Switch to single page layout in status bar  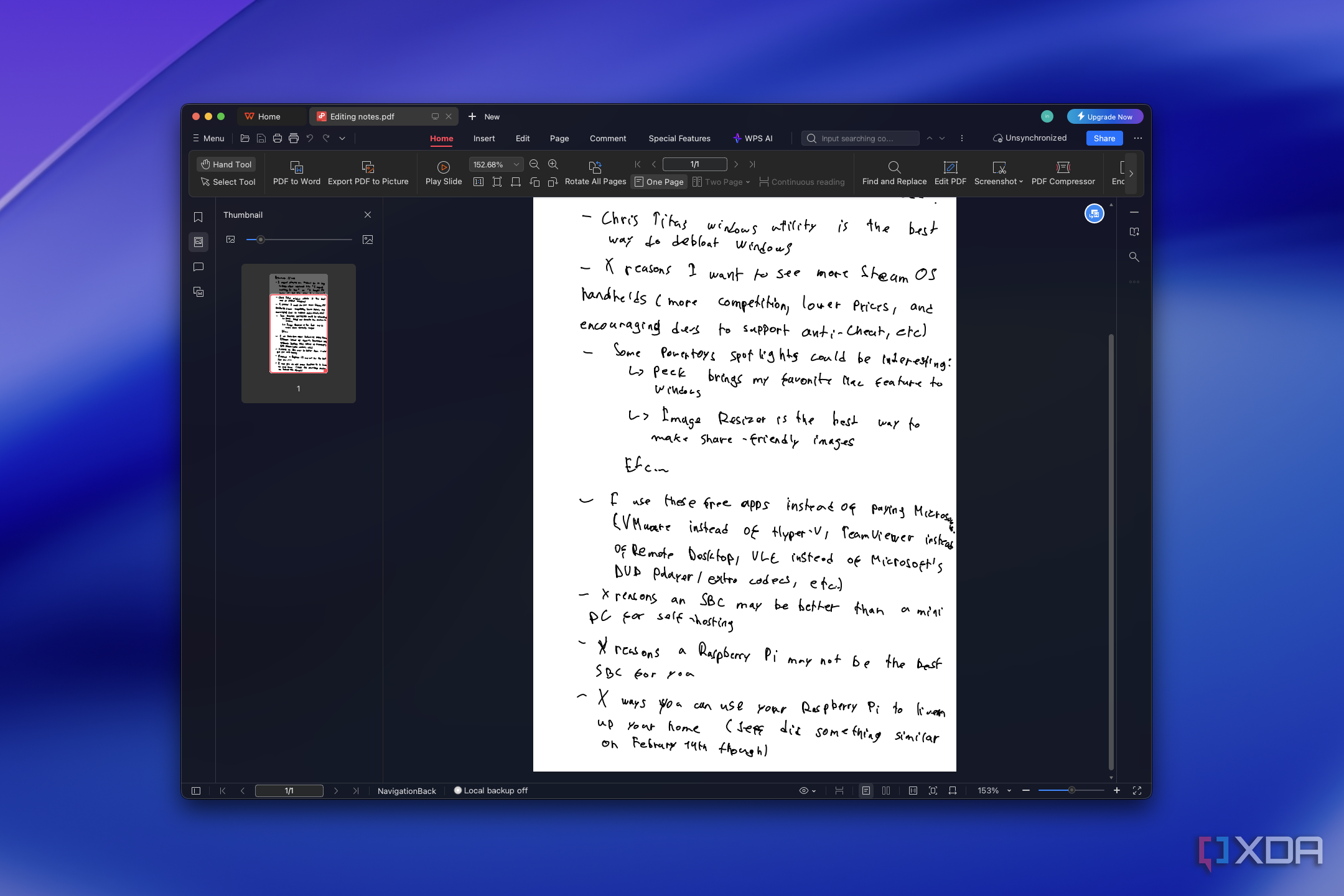pos(866,790)
